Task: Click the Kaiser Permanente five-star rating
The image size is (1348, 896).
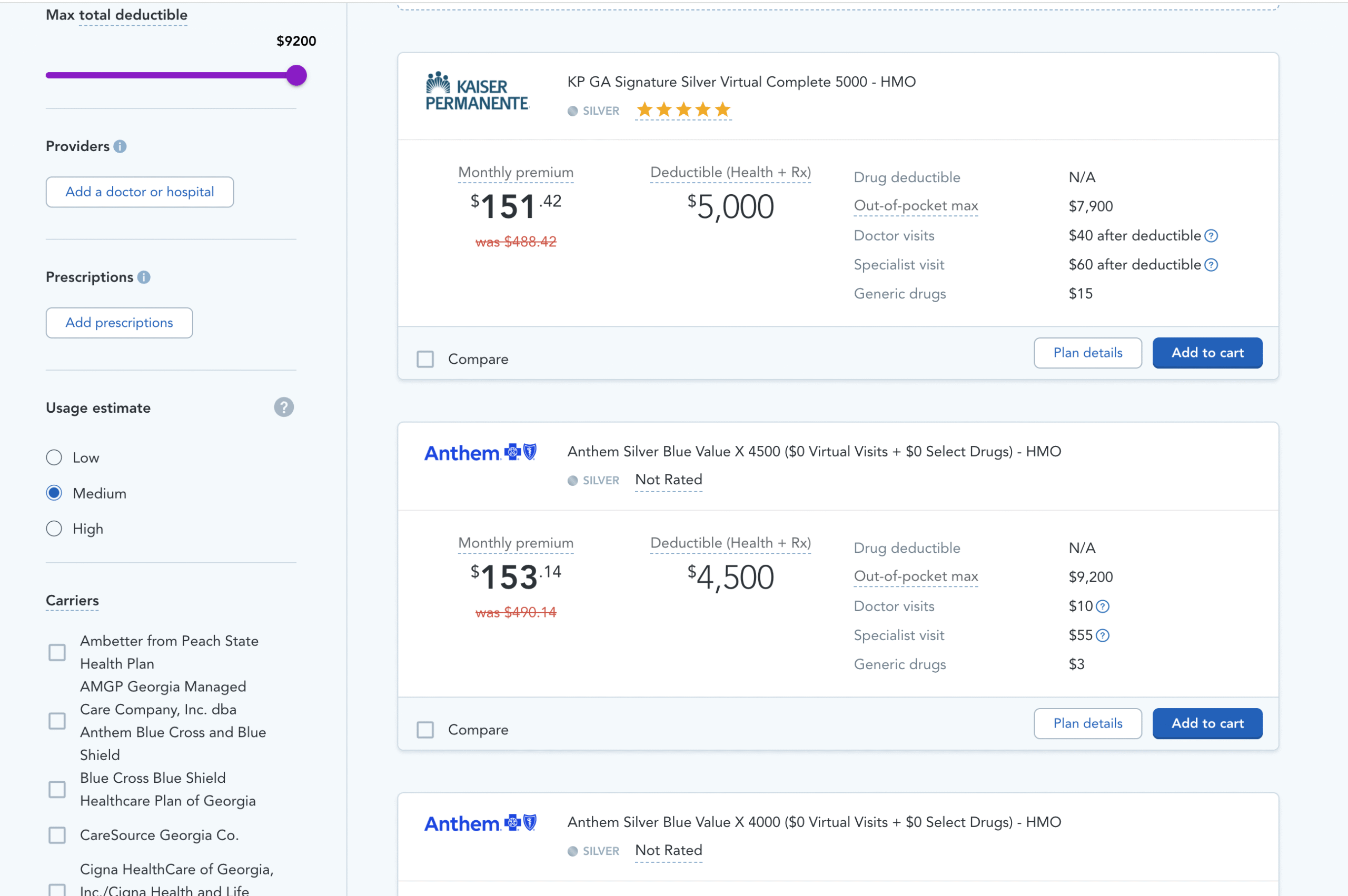Action: coord(683,109)
